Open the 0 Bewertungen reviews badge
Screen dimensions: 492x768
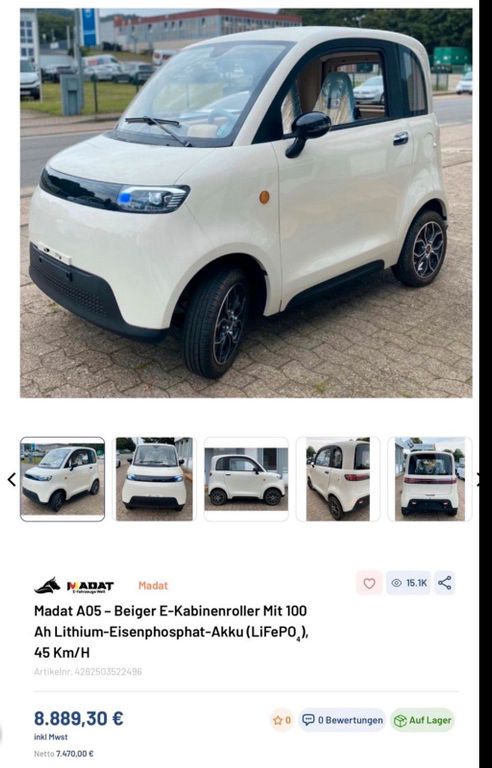(x=342, y=720)
